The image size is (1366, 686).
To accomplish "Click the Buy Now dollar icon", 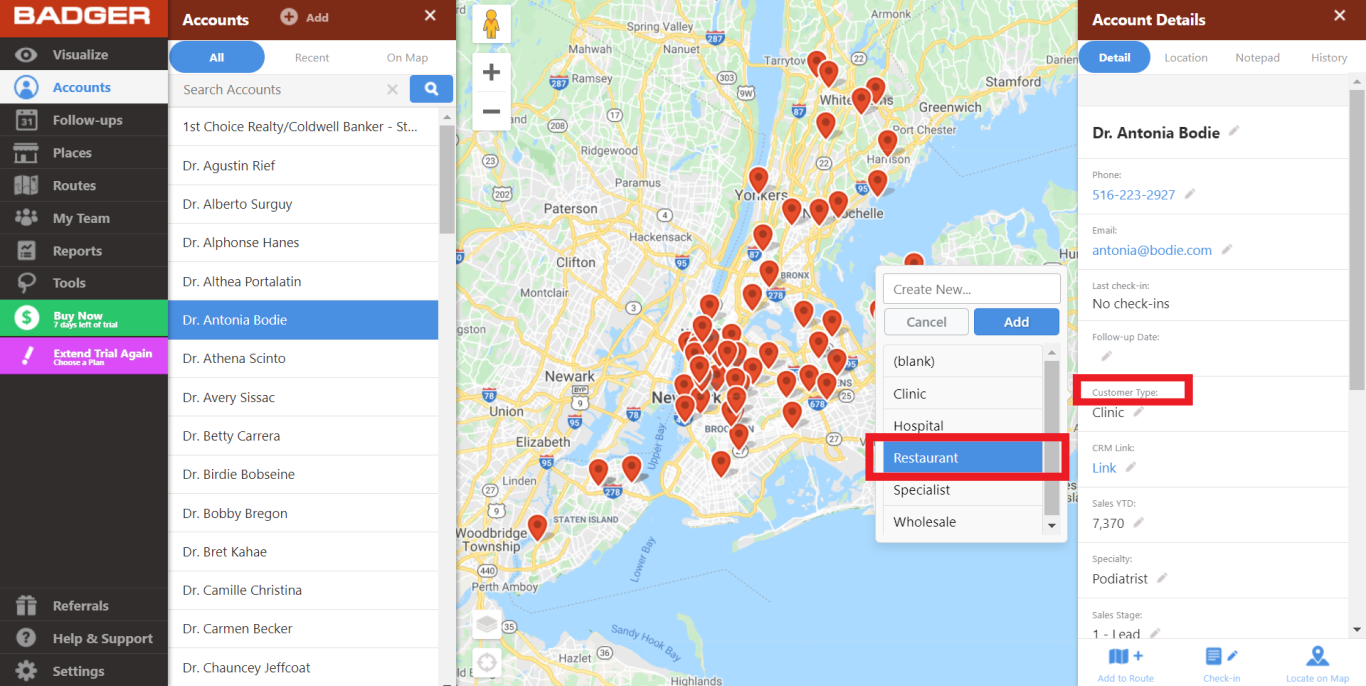I will tap(27, 319).
